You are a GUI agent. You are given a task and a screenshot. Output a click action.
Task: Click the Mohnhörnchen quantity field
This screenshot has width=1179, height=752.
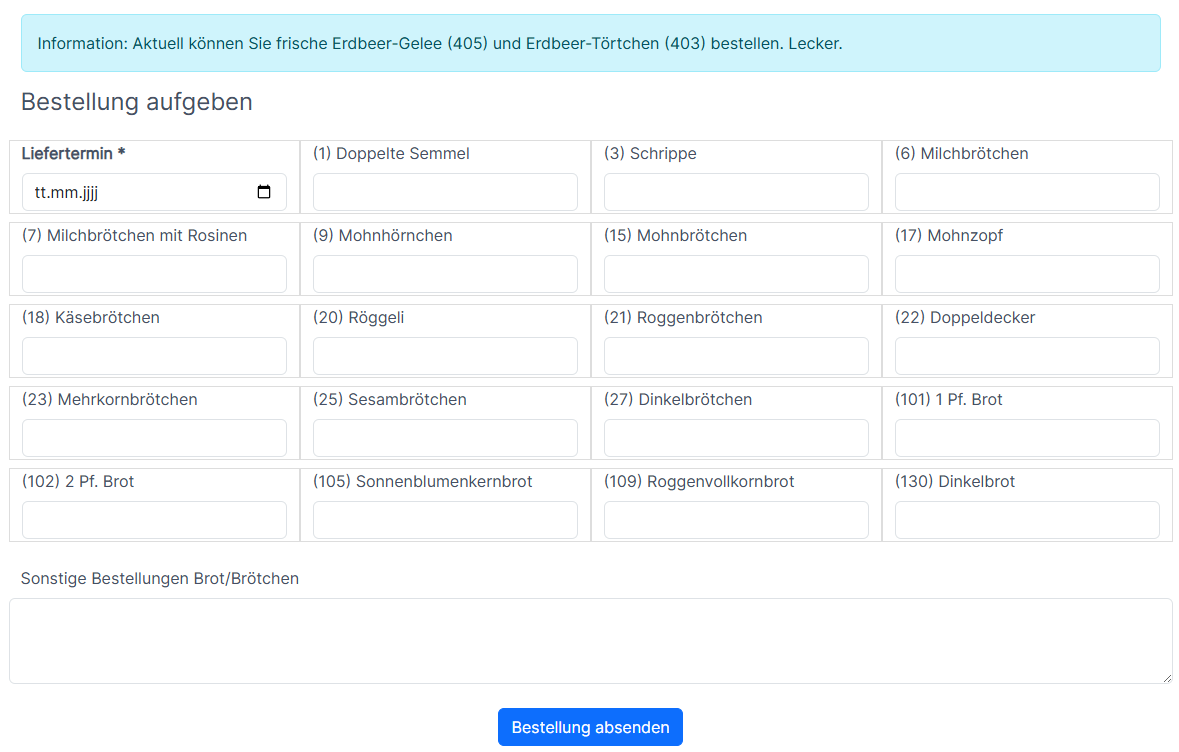pyautogui.click(x=445, y=274)
